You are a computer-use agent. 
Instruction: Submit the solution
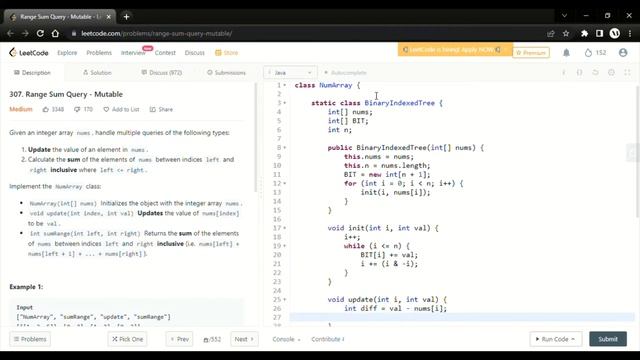coord(608,339)
